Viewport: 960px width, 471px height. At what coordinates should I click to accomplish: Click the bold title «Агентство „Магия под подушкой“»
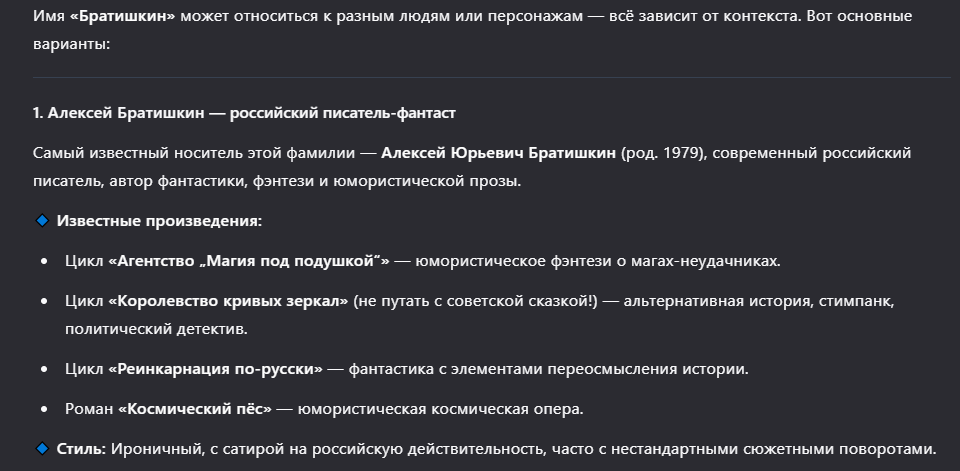[x=249, y=261]
